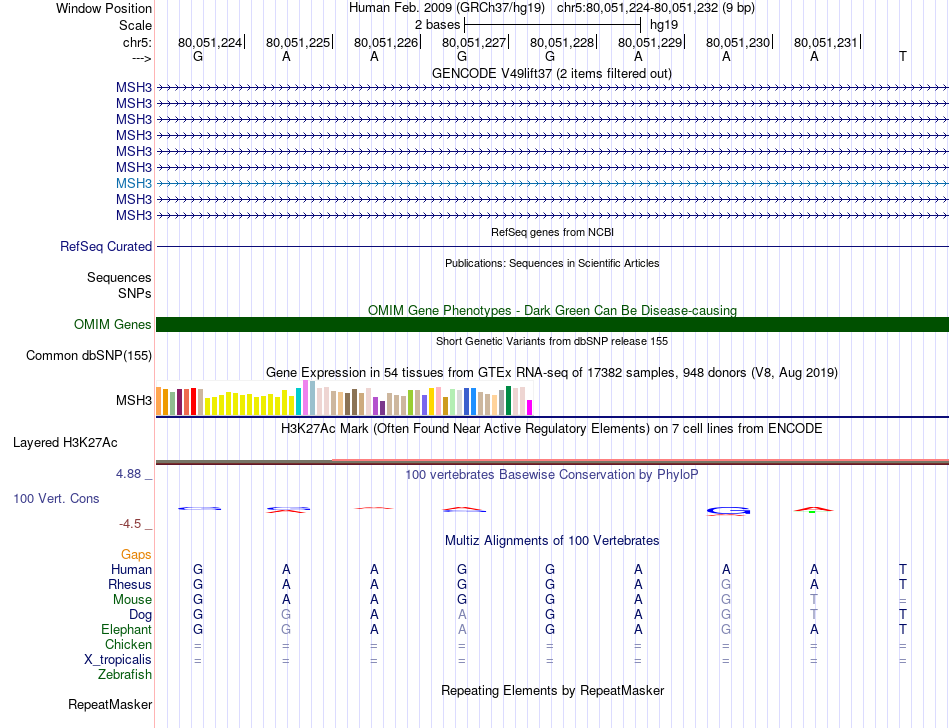Click the OMIM Genes track label

(x=112, y=324)
